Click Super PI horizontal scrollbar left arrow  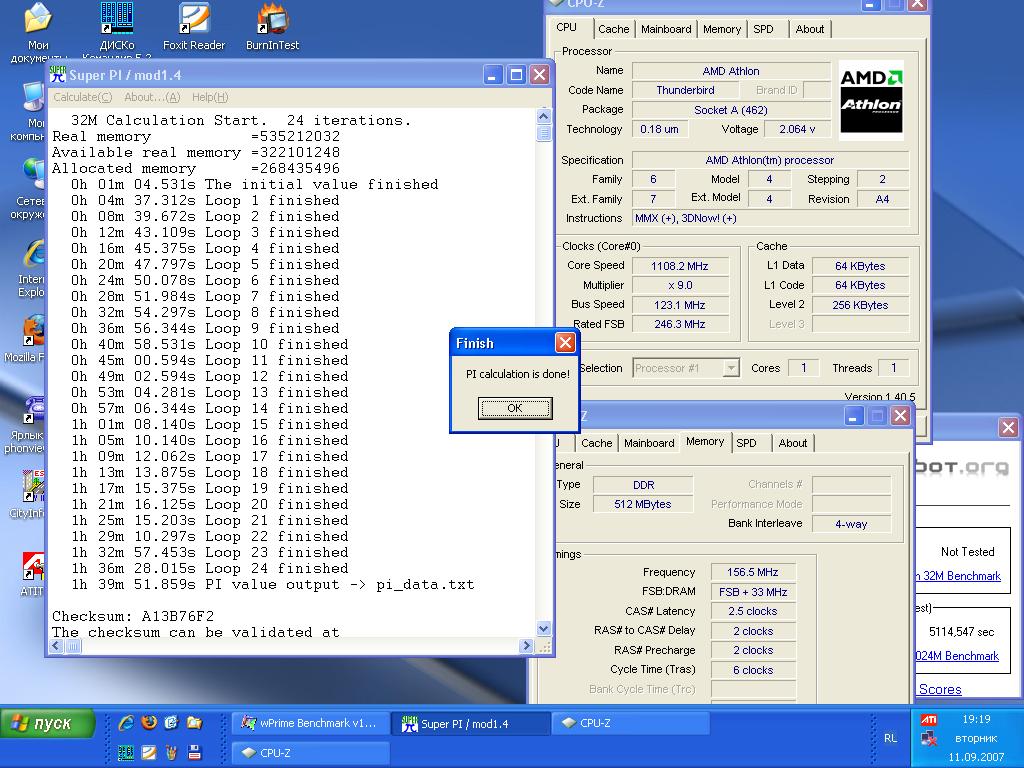pos(56,646)
